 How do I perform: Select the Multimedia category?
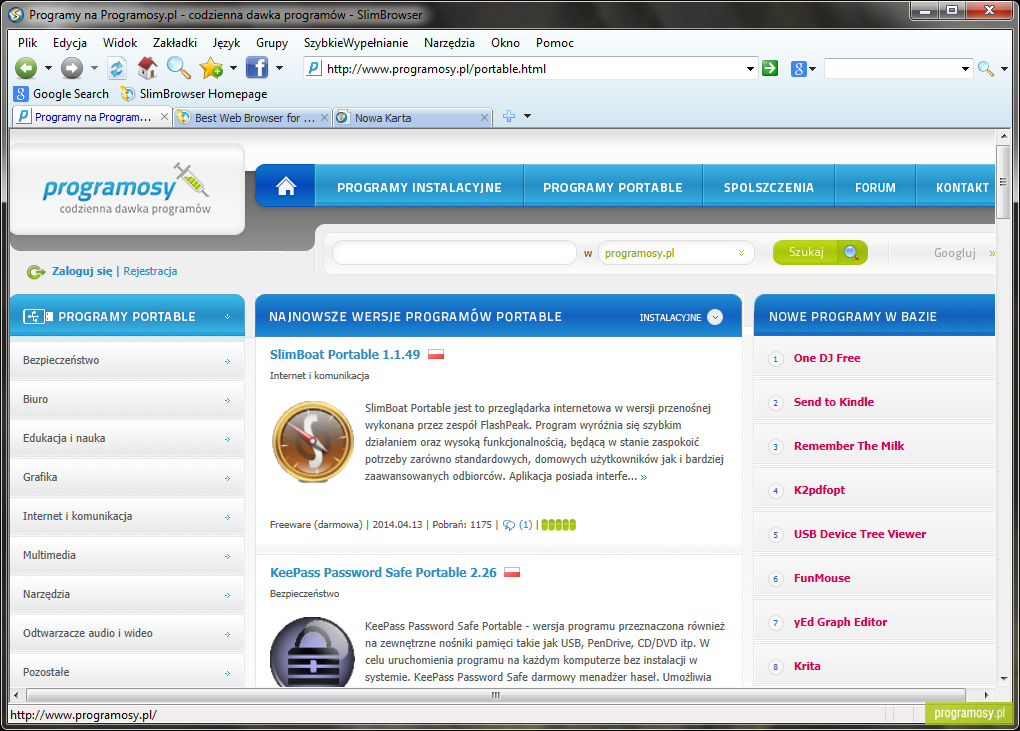(127, 555)
